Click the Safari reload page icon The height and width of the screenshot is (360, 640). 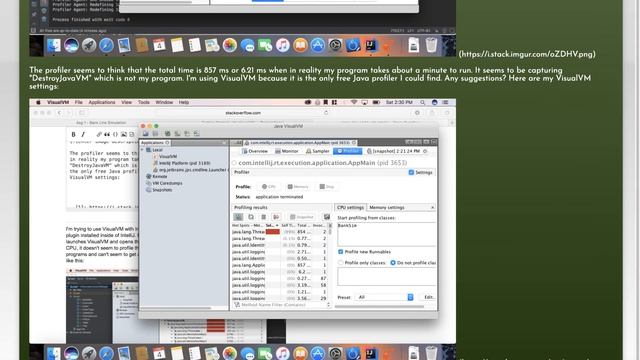(x=326, y=113)
